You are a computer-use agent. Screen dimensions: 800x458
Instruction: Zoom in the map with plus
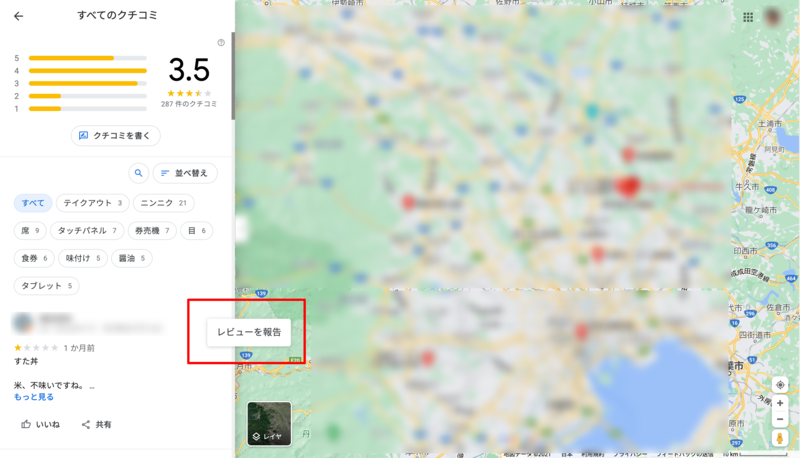coord(780,403)
